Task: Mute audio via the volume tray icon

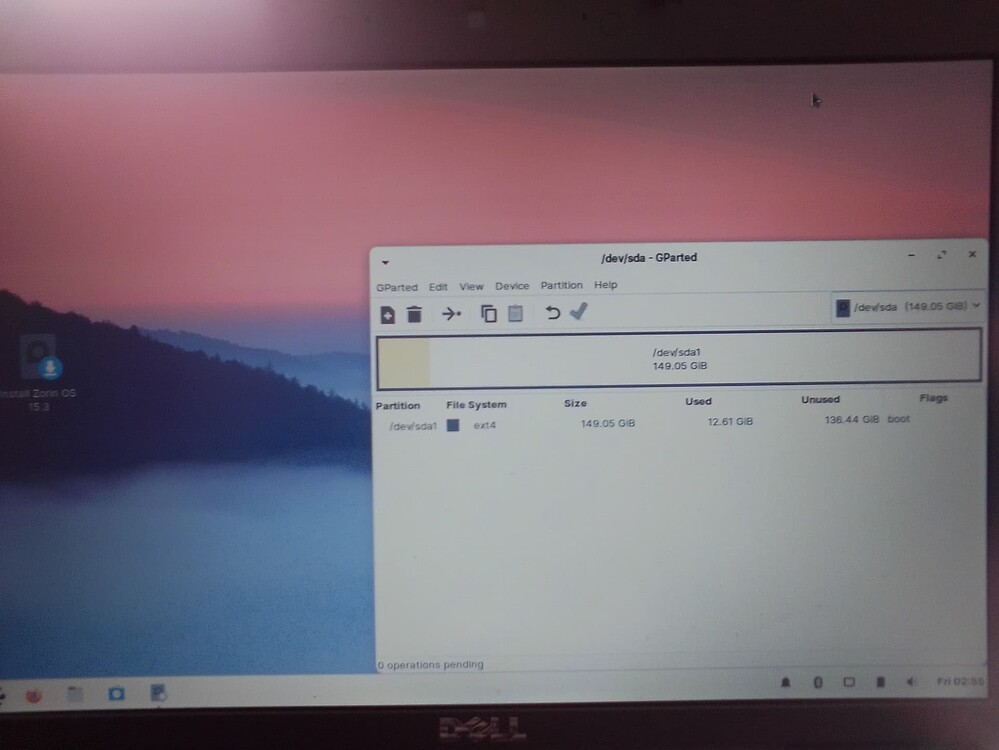Action: coord(911,683)
